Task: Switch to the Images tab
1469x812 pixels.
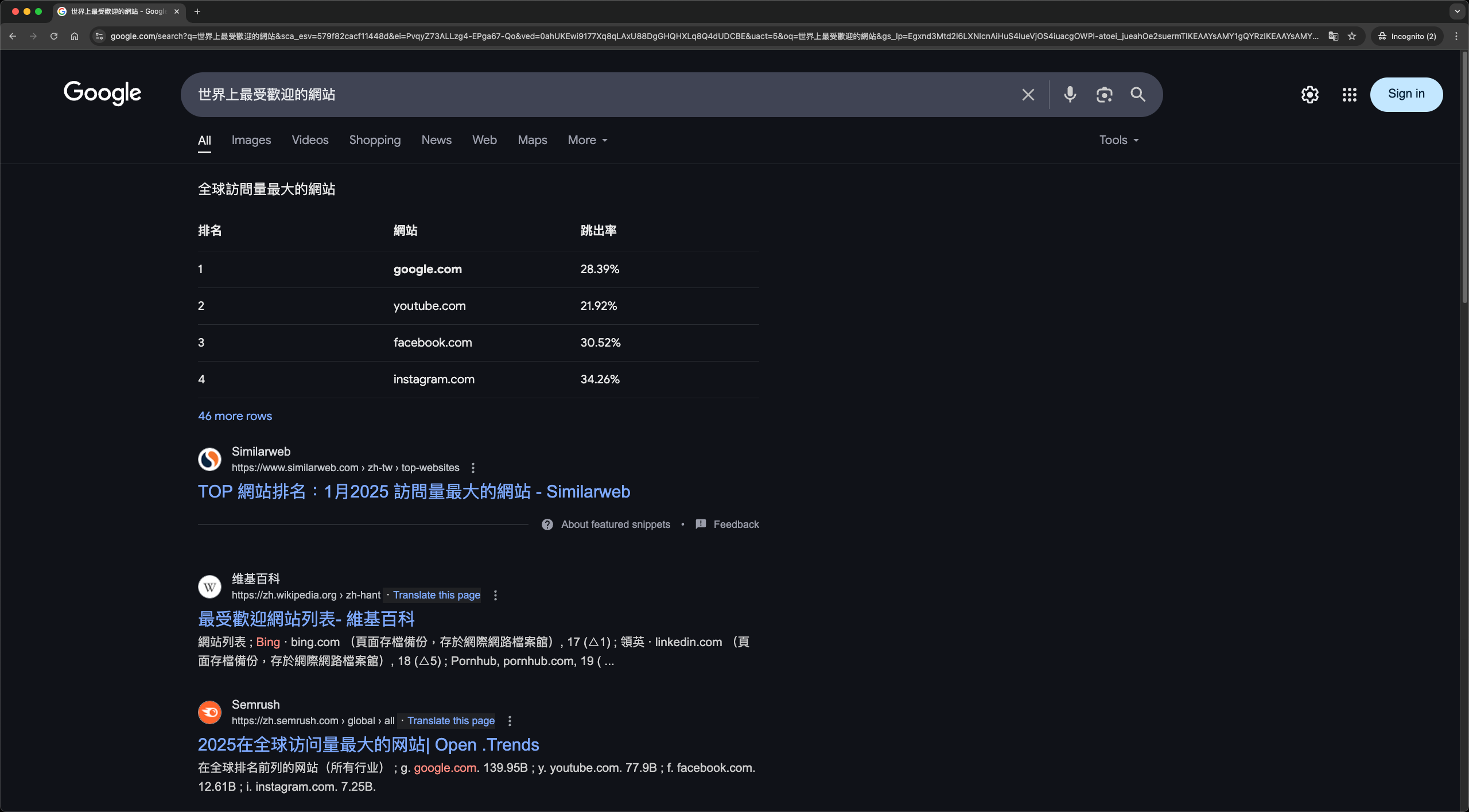Action: click(x=251, y=140)
